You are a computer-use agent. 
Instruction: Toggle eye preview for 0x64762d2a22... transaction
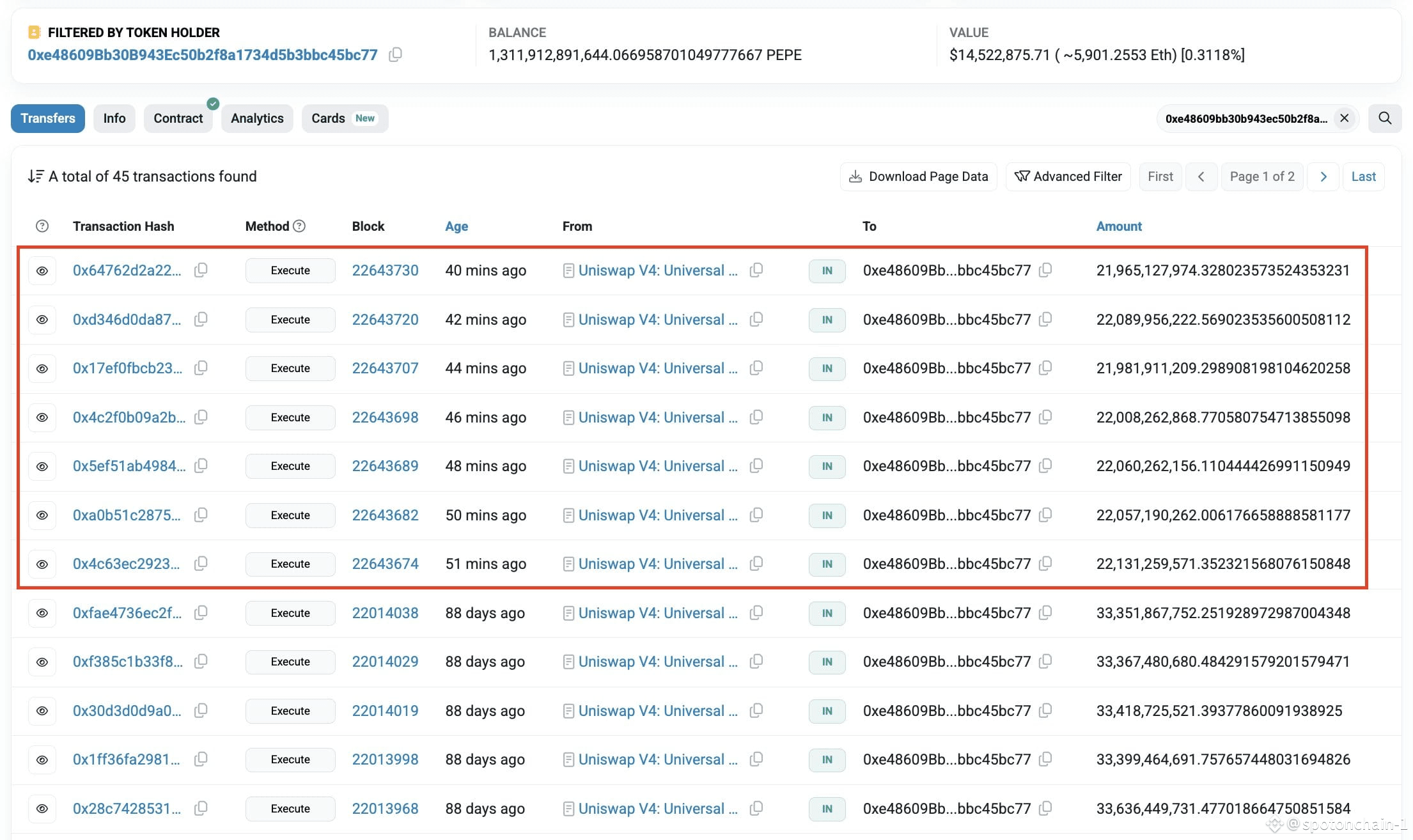coord(42,270)
